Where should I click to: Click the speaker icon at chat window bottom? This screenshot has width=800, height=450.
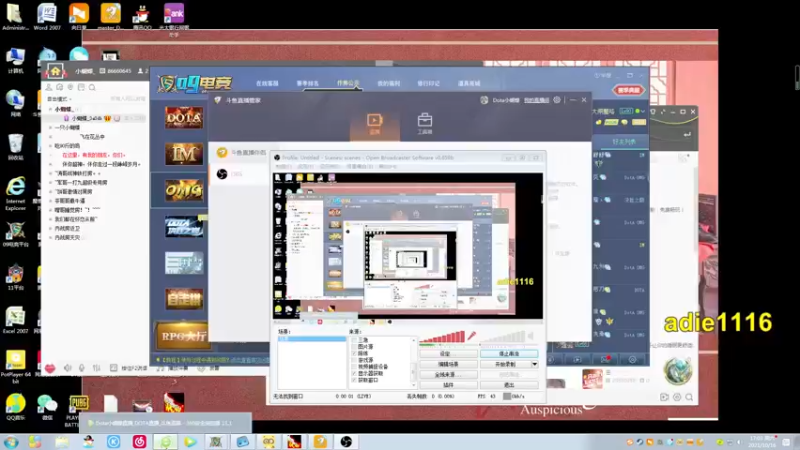(x=67, y=368)
